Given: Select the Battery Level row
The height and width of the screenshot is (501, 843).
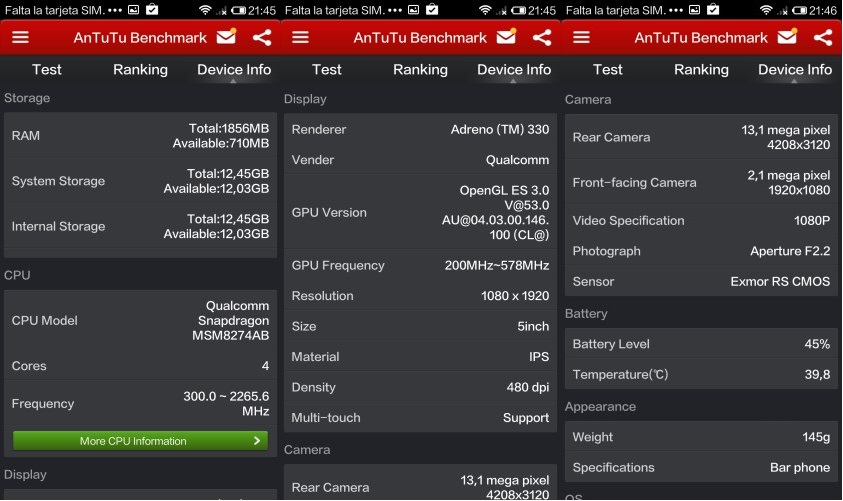Looking at the screenshot, I should click(x=701, y=344).
